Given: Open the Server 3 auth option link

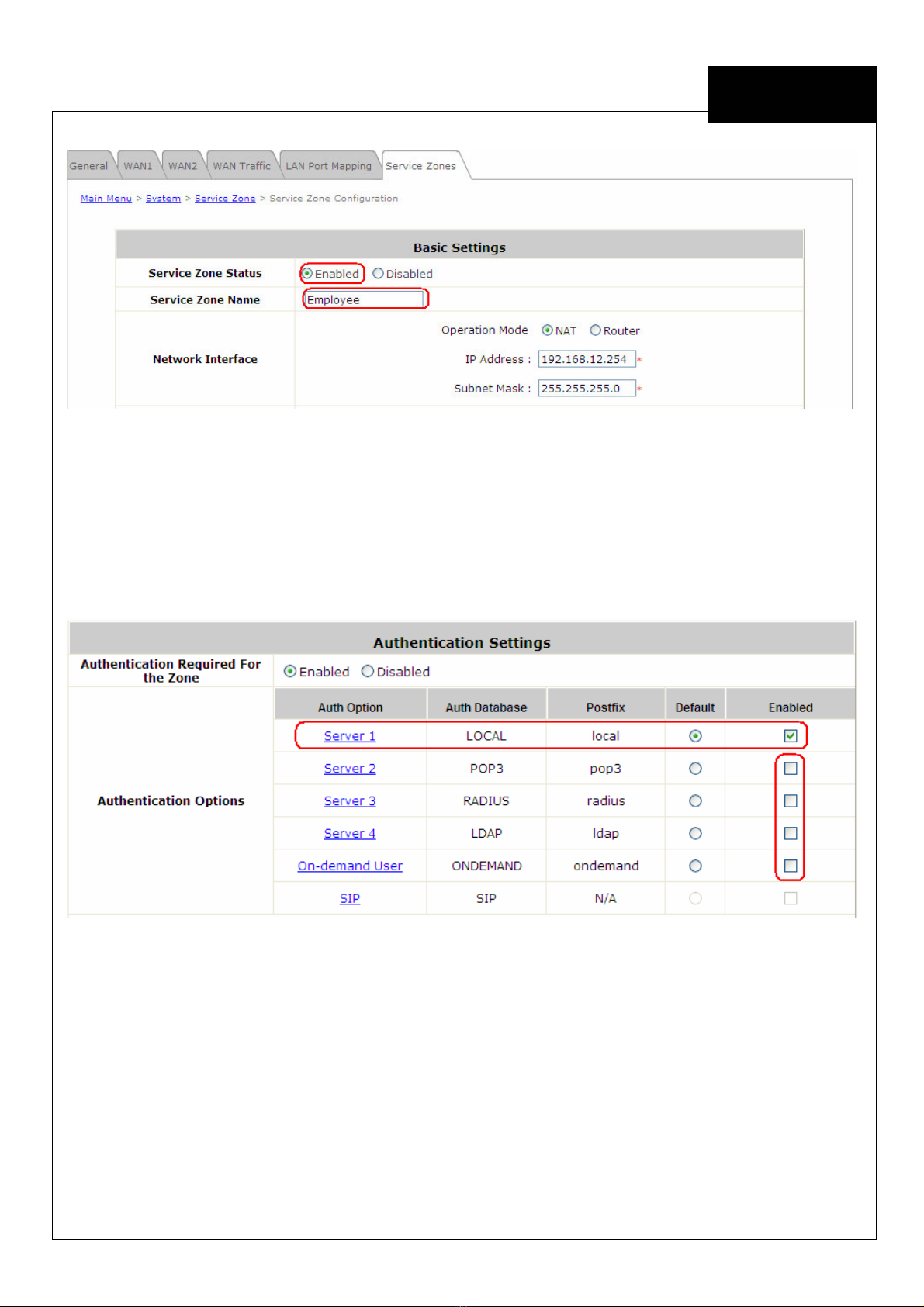Looking at the screenshot, I should [350, 801].
